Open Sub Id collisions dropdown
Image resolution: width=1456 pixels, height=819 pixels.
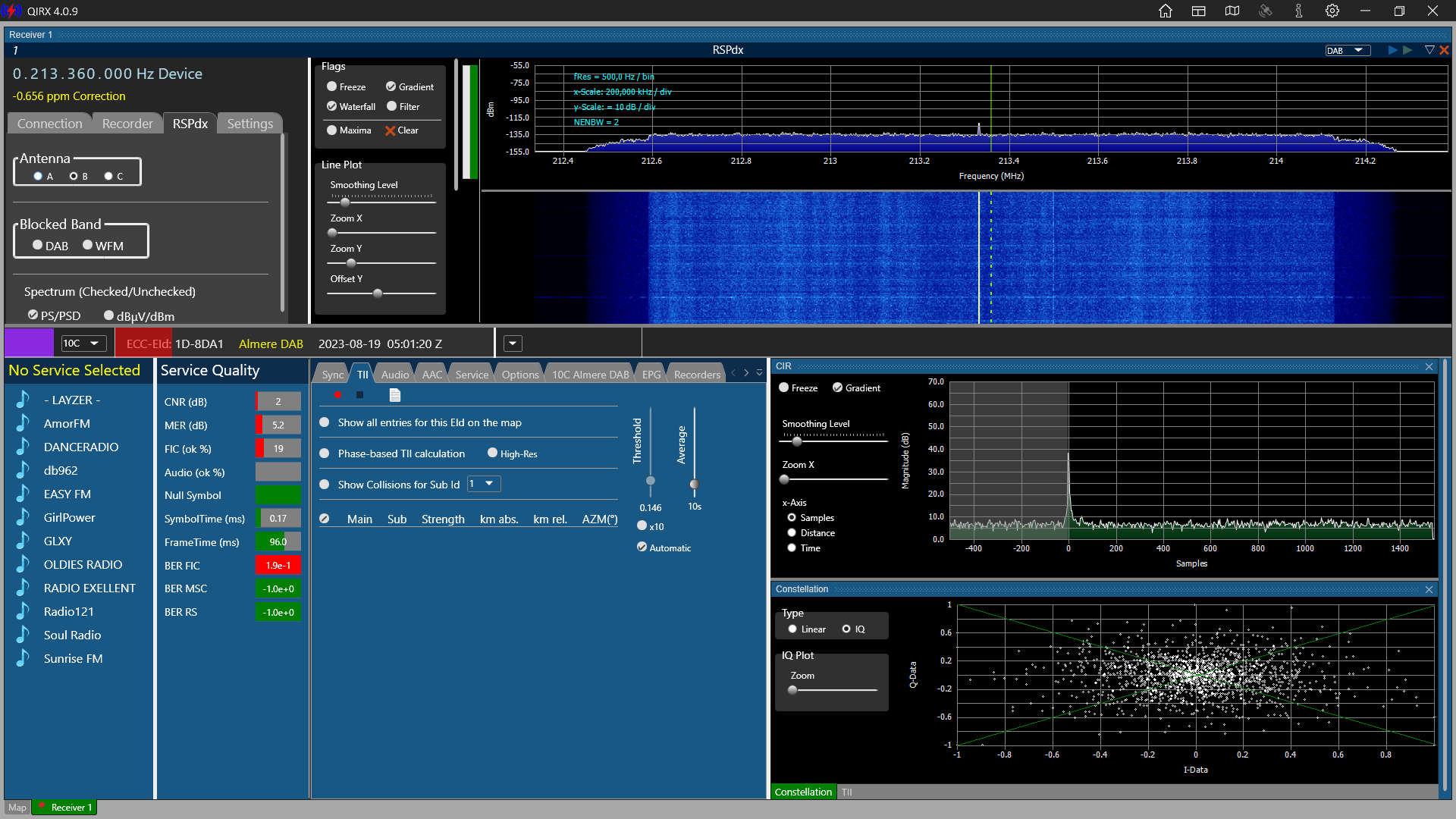(484, 484)
